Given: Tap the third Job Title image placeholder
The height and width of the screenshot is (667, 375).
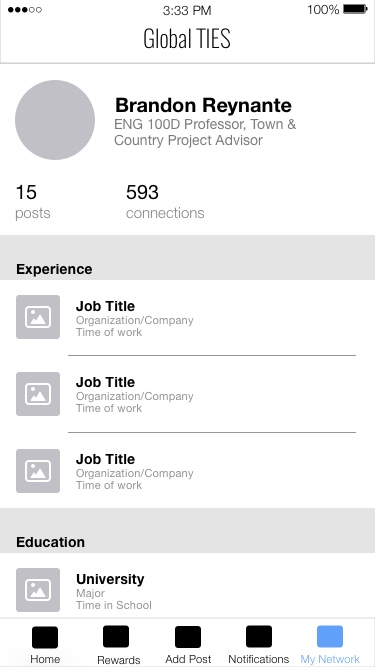Looking at the screenshot, I should (38, 471).
